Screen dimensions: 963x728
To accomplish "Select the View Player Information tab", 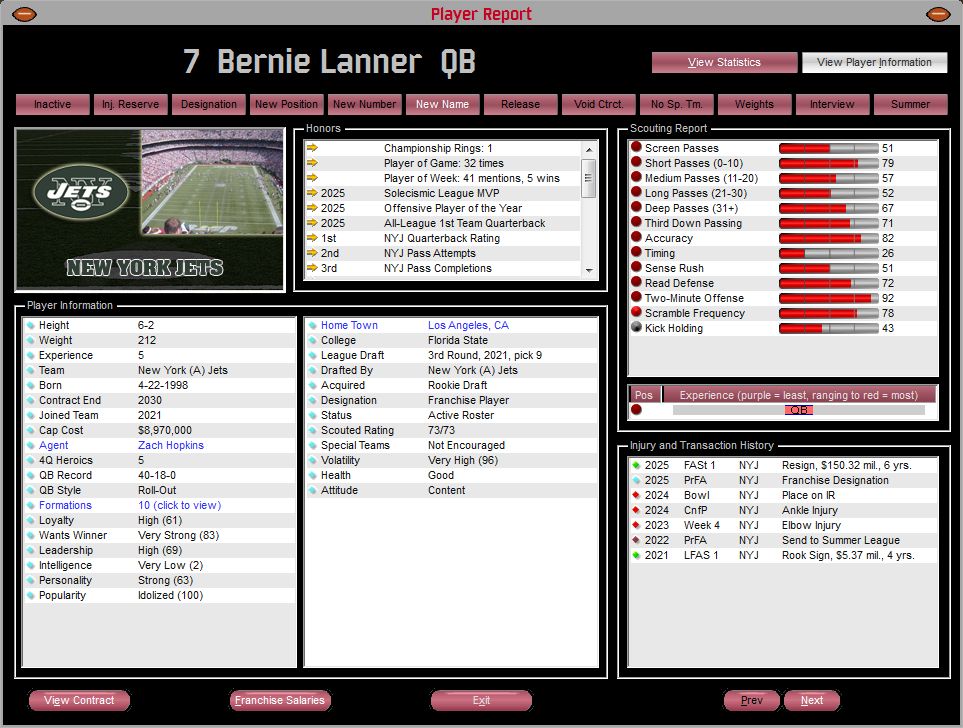I will point(874,62).
